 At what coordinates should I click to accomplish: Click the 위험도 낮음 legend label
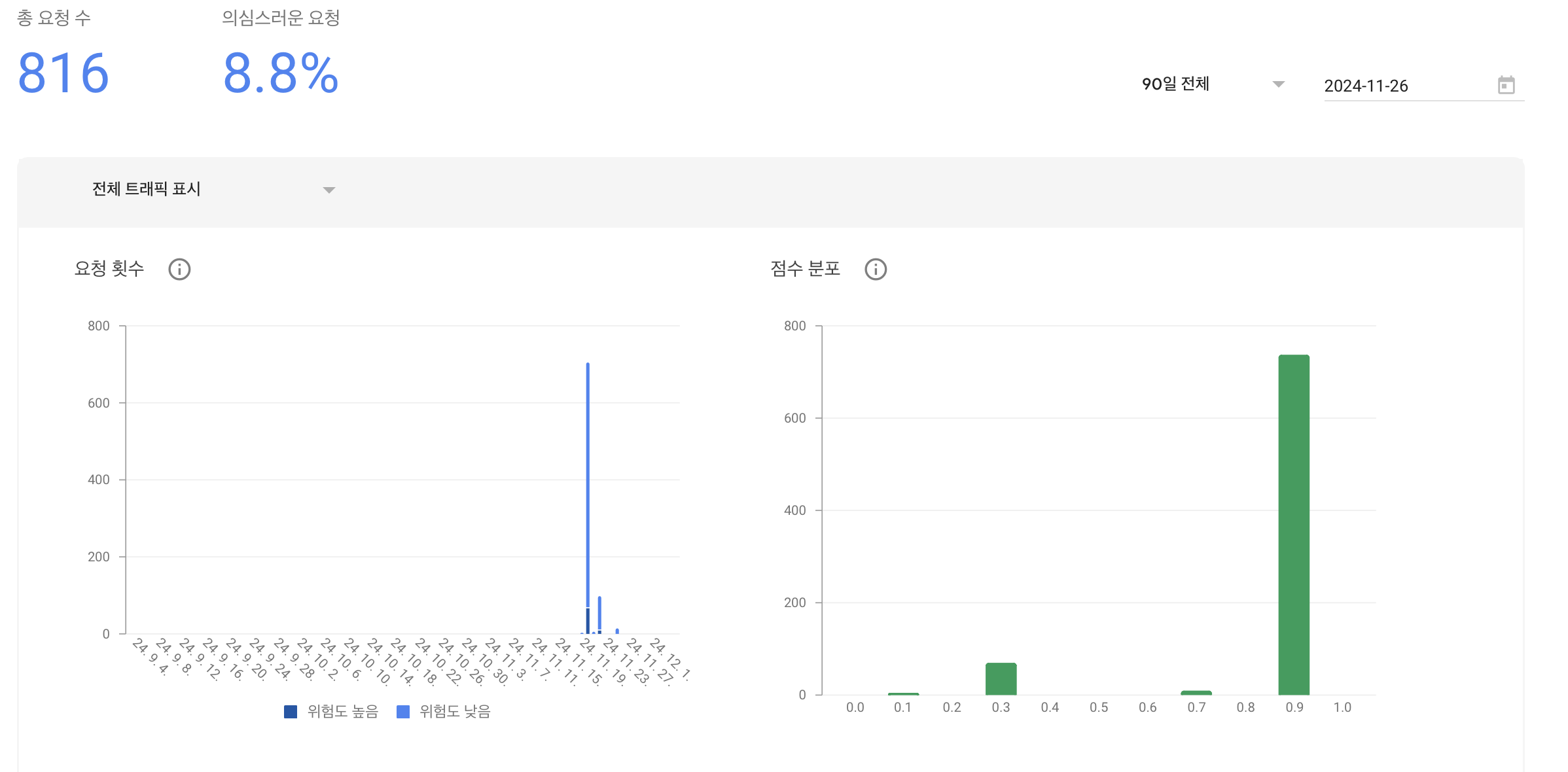click(x=455, y=712)
